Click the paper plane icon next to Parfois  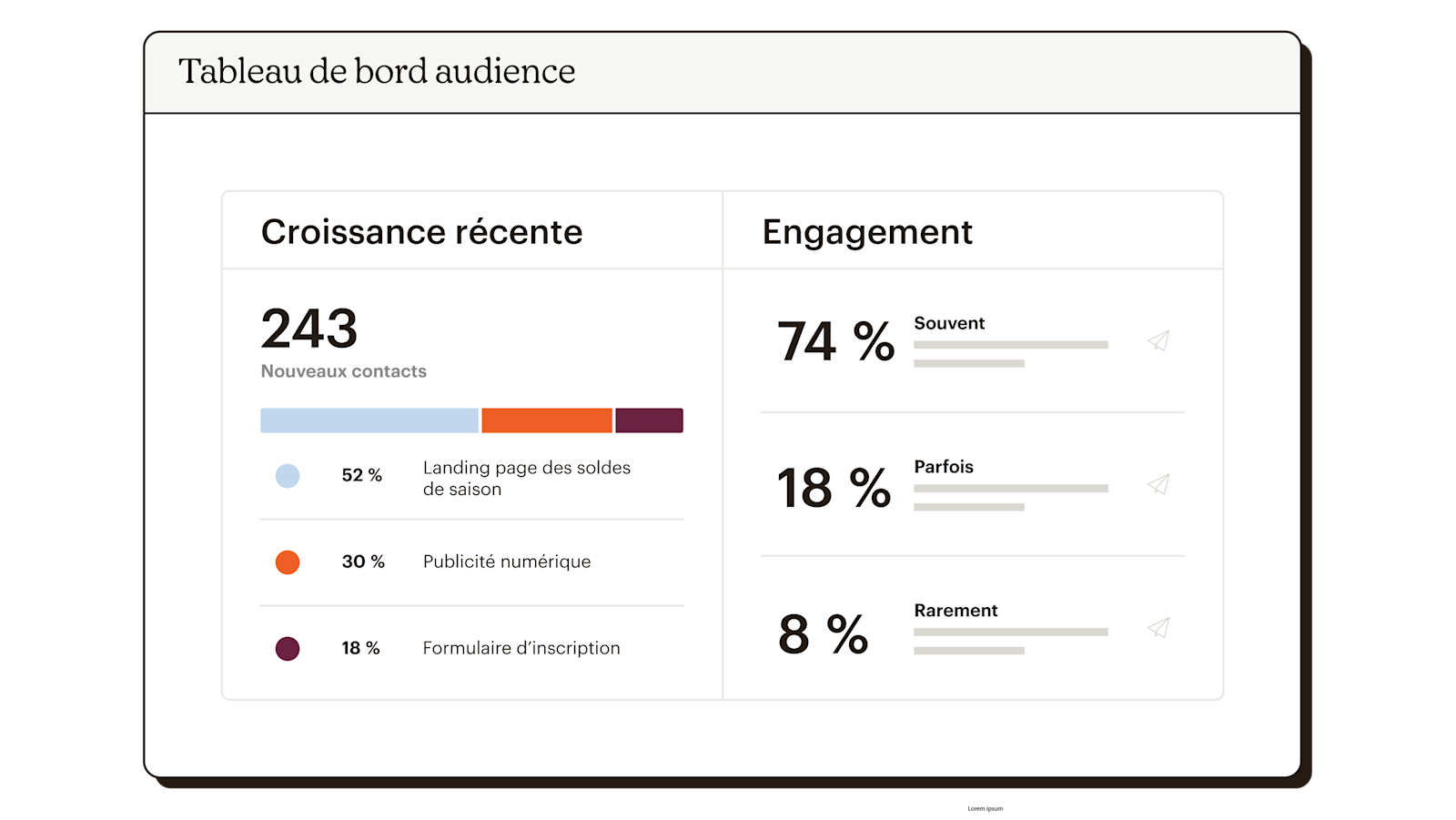pyautogui.click(x=1158, y=484)
